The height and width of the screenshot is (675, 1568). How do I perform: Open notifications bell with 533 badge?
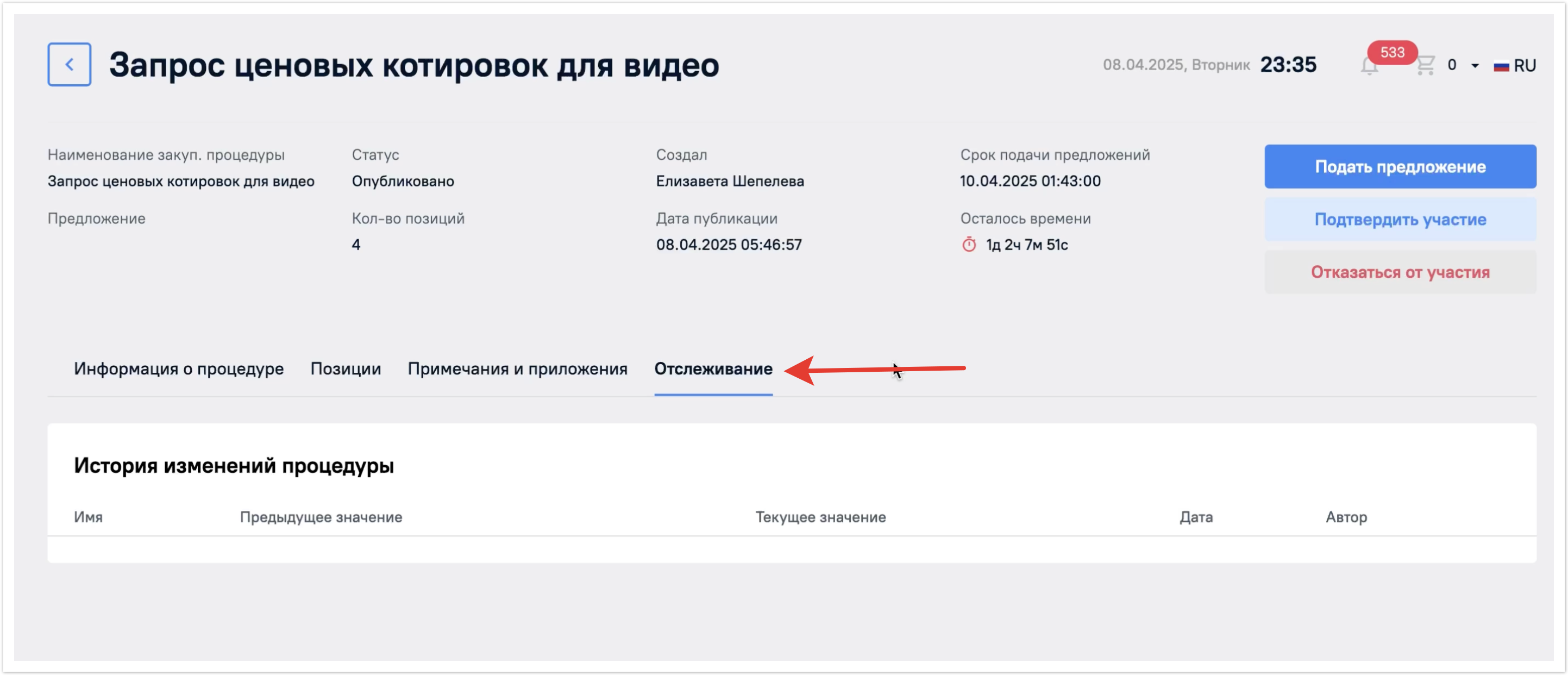click(1369, 67)
